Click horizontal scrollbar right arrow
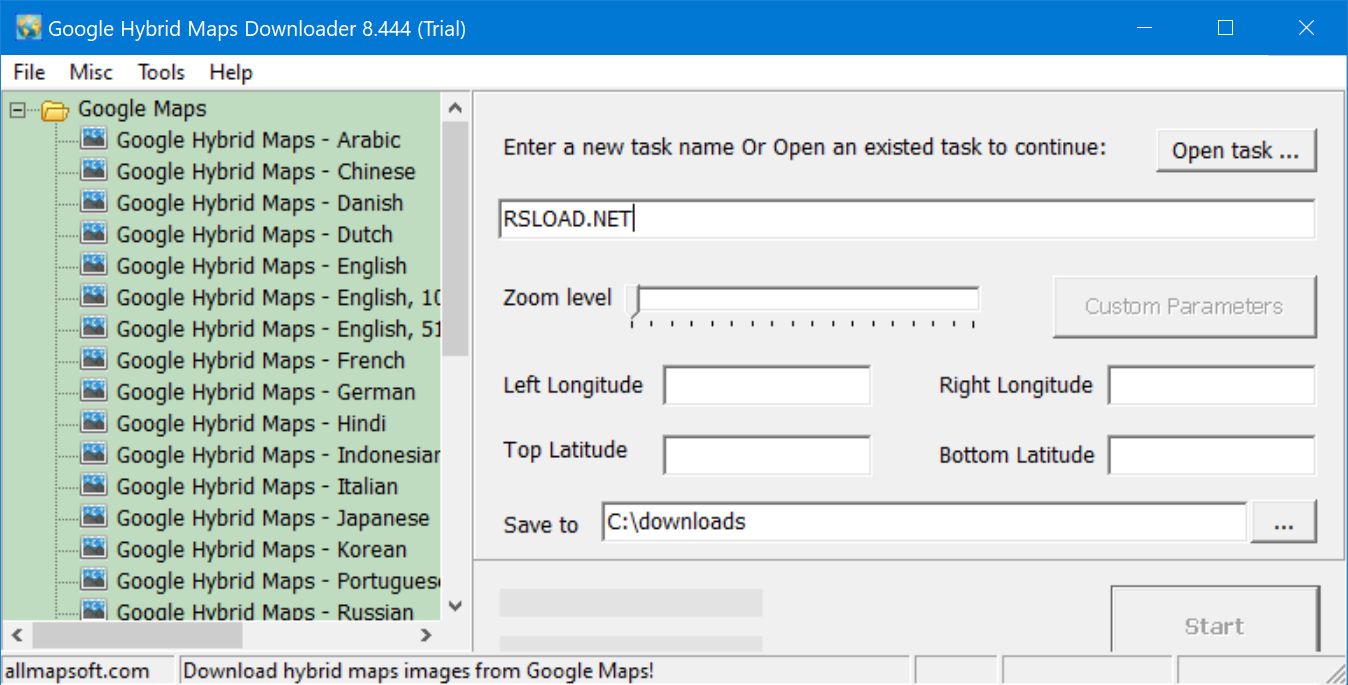1348x685 pixels. point(426,634)
